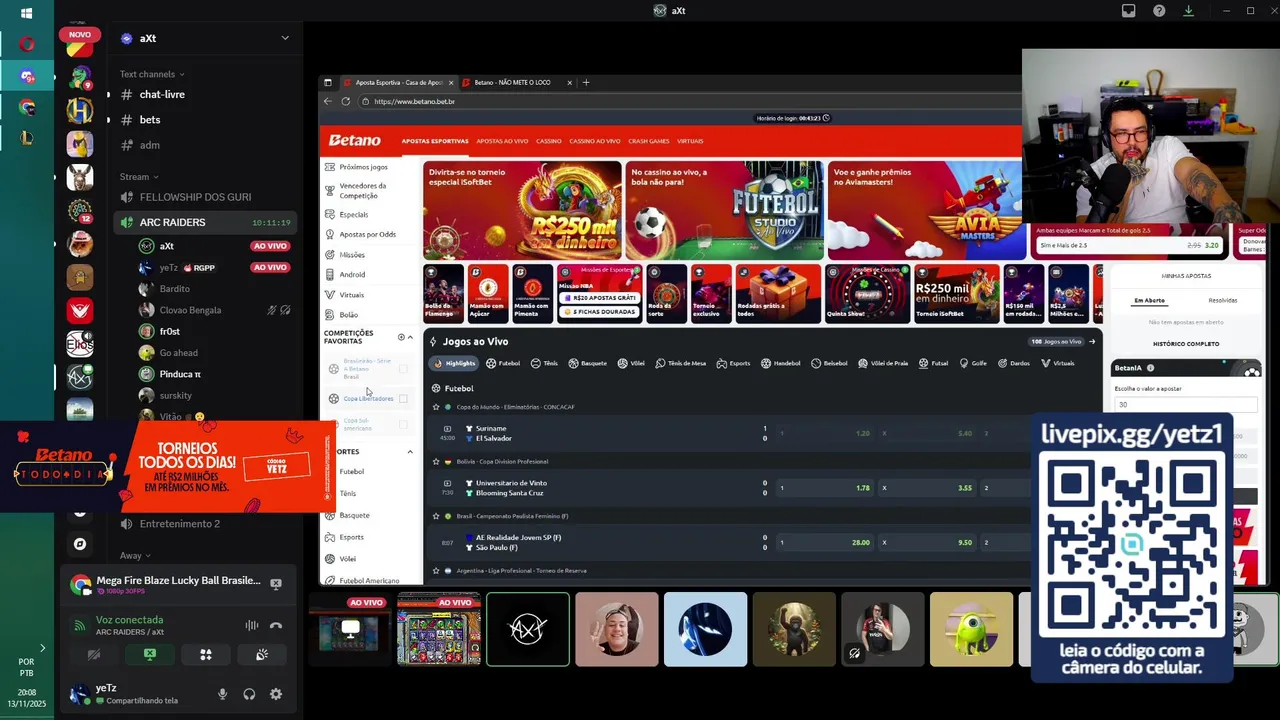Open the Cassino tab on Betano

tap(549, 141)
